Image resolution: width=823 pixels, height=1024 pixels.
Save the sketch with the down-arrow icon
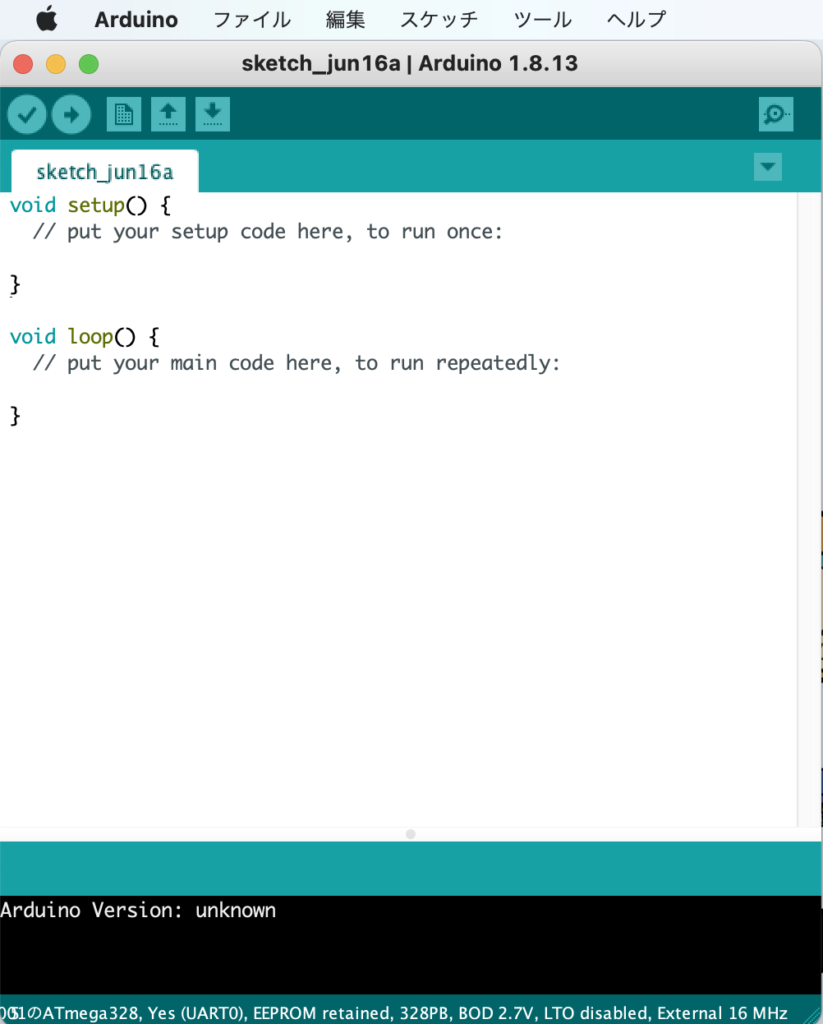coord(212,115)
